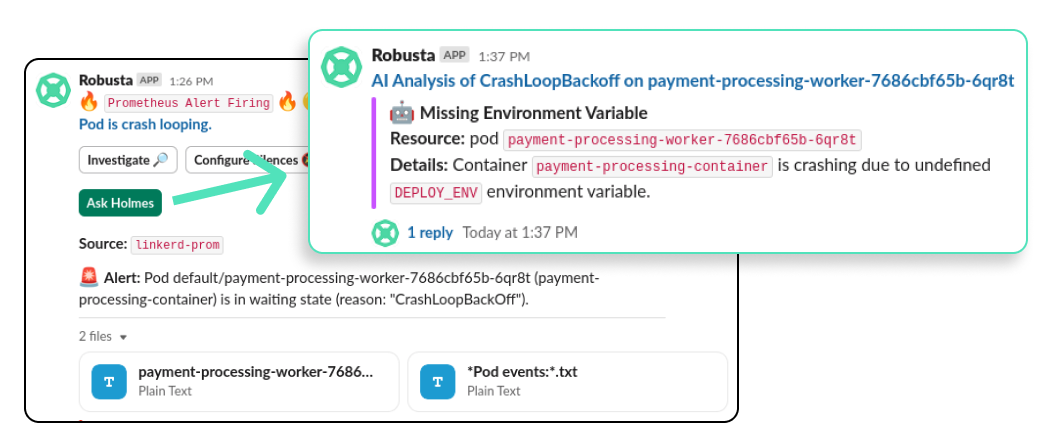The width and height of the screenshot is (1046, 447).
Task: Click the fire emoji right of Prometheus Alert Firing
Action: [287, 102]
